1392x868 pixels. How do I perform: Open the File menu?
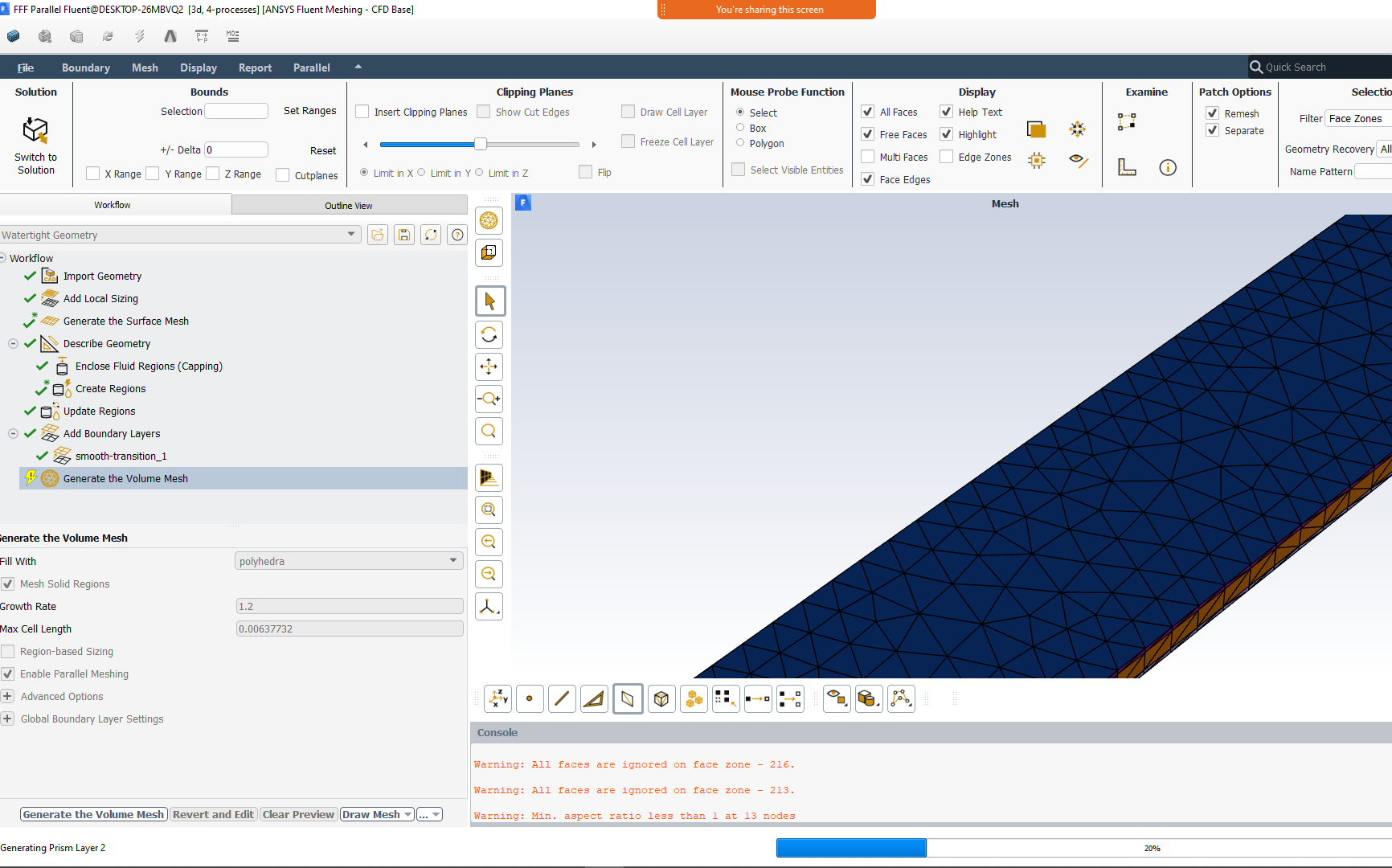pyautogui.click(x=26, y=68)
